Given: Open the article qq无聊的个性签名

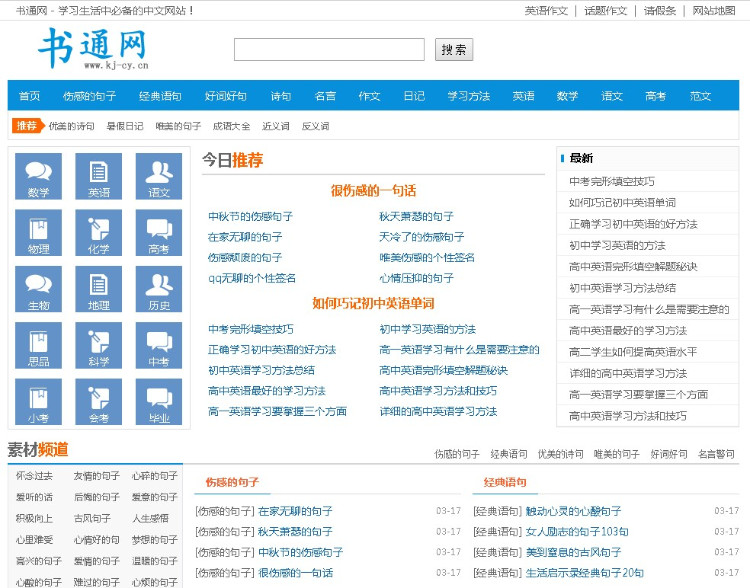Looking at the screenshot, I should [x=252, y=278].
